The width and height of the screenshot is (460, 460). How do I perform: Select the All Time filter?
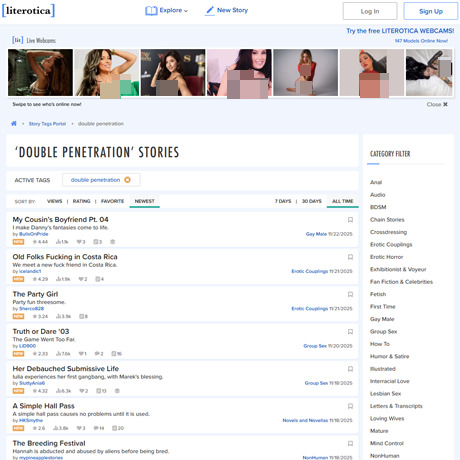[x=342, y=201]
